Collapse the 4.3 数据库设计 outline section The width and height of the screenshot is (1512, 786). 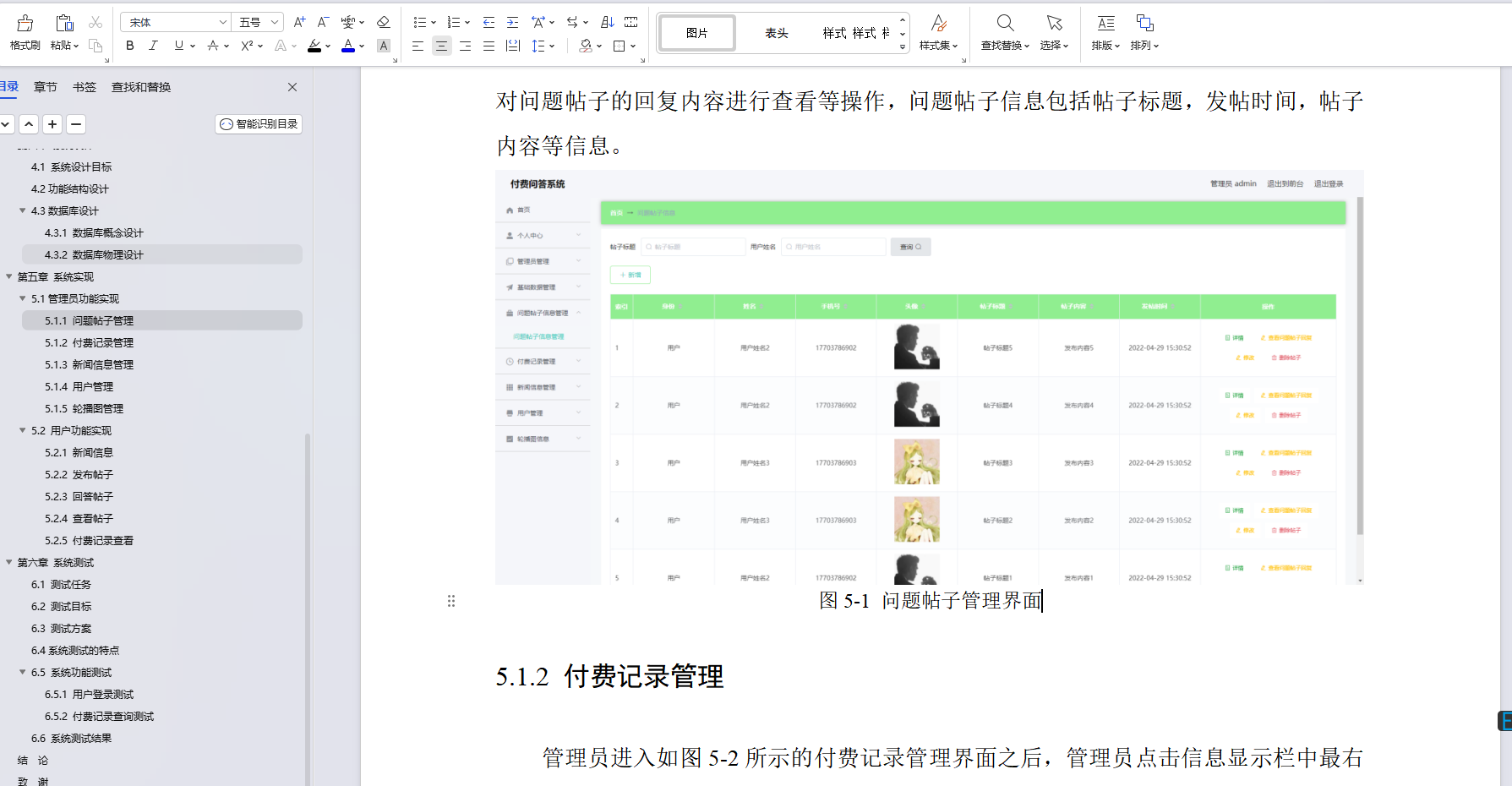click(23, 210)
